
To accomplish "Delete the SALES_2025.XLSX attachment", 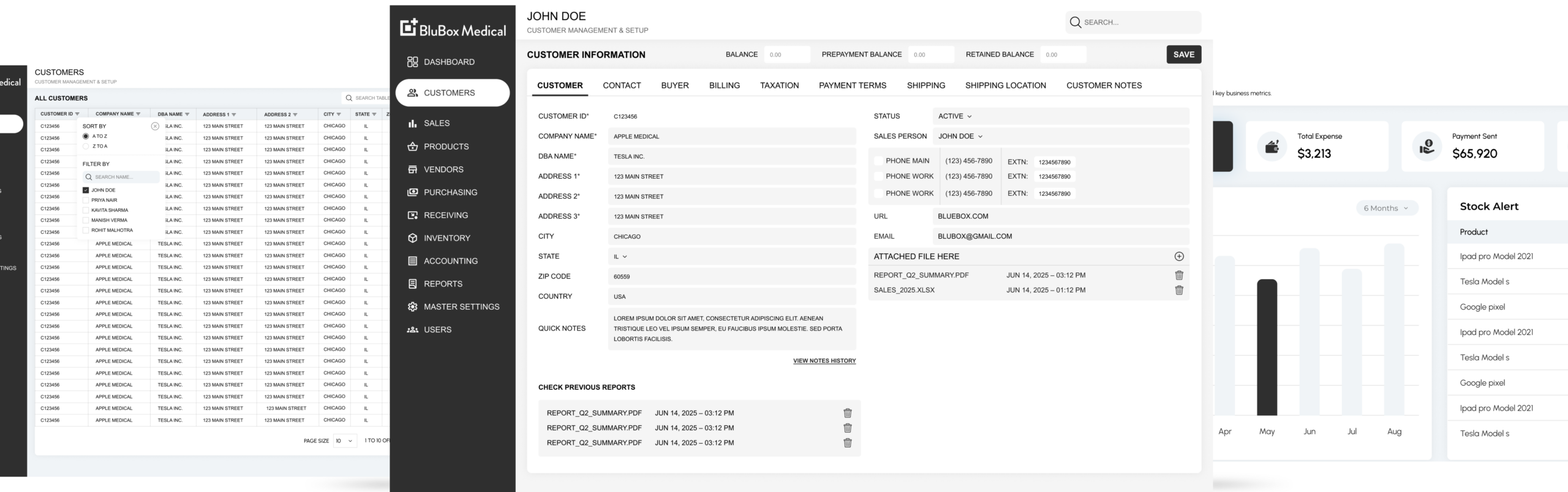I will coord(1178,291).
